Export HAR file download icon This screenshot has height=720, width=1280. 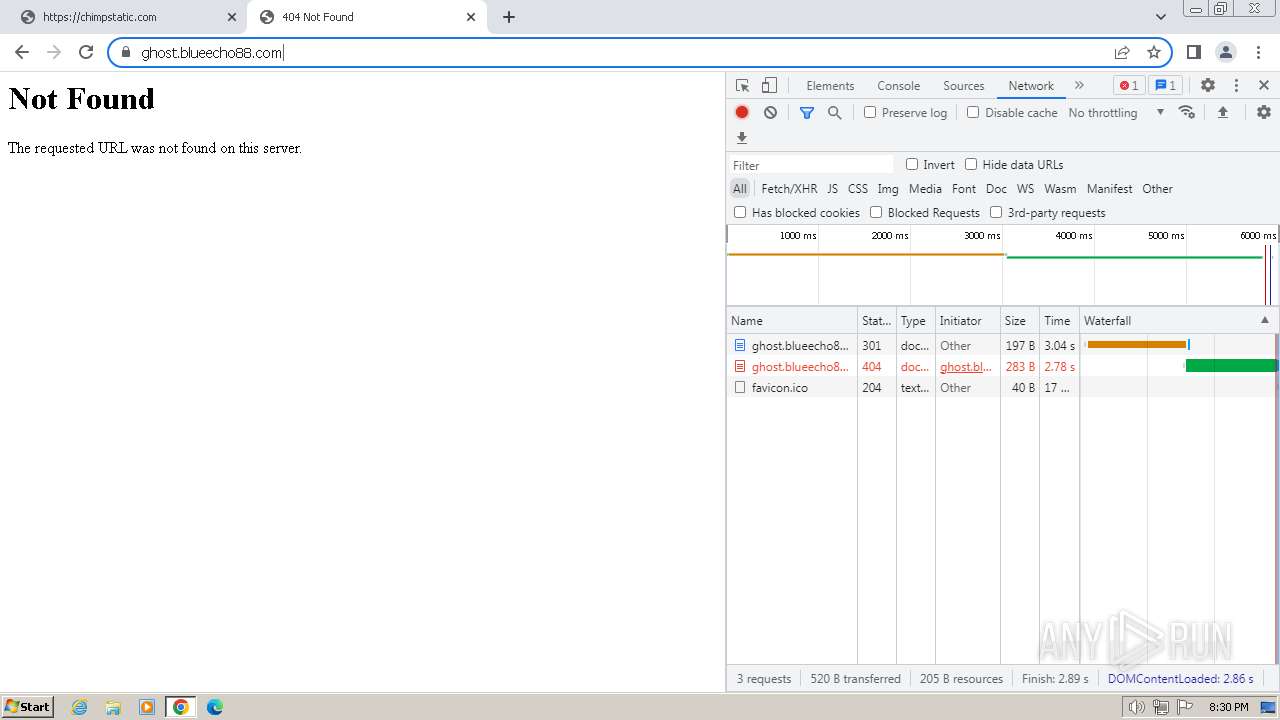pos(742,138)
